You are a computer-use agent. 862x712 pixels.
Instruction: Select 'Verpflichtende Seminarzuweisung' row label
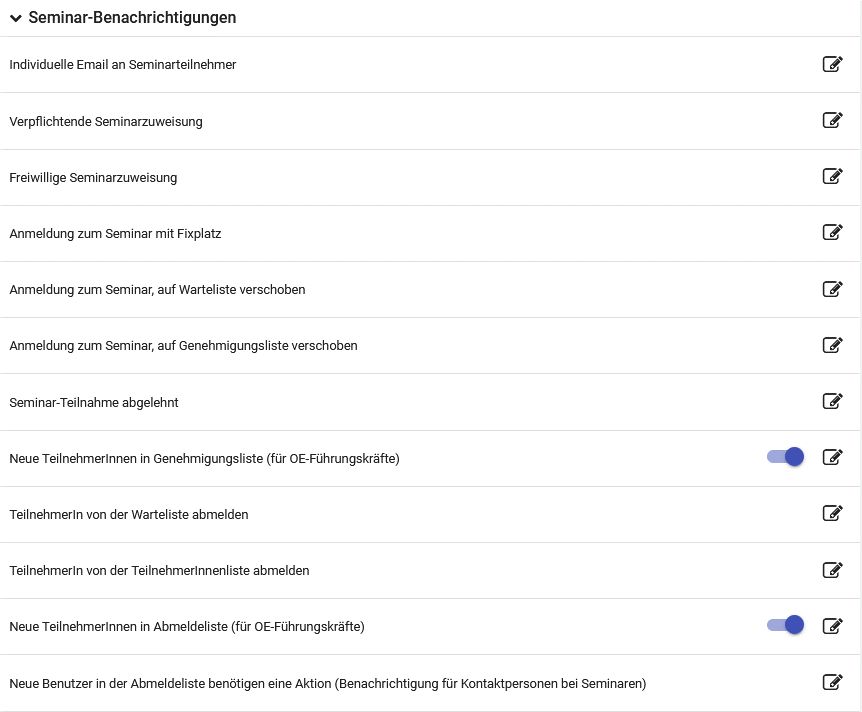[x=106, y=122]
